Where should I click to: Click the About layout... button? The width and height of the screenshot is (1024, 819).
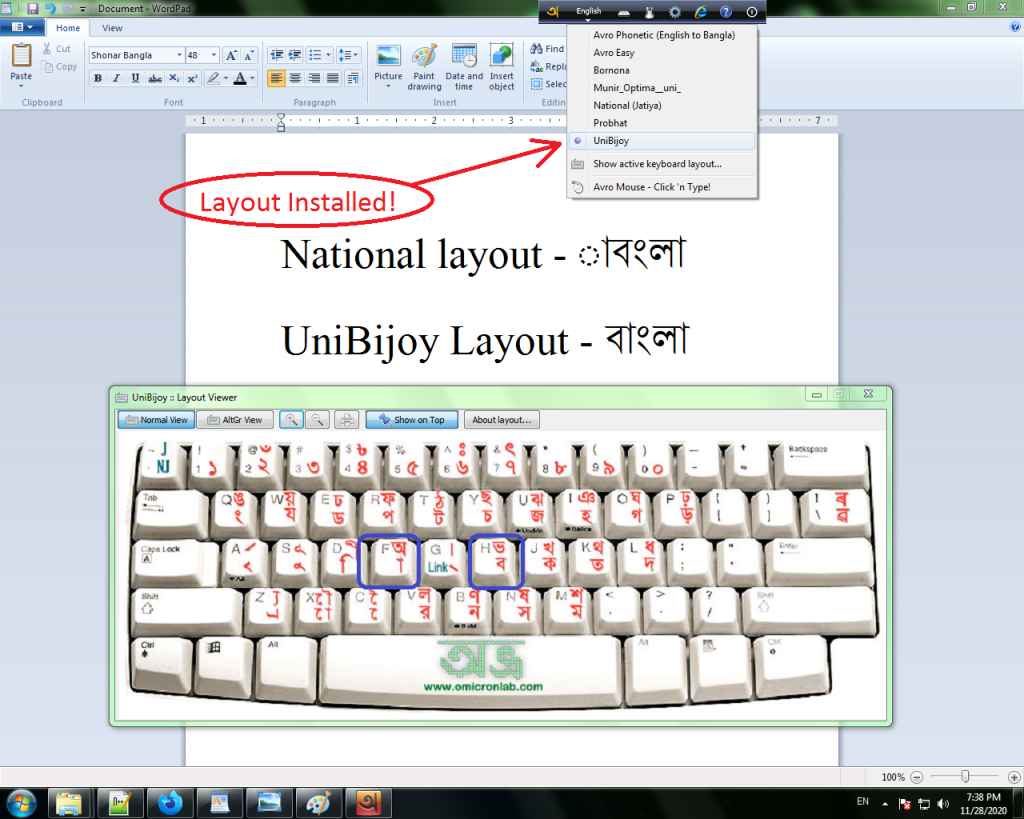click(502, 420)
